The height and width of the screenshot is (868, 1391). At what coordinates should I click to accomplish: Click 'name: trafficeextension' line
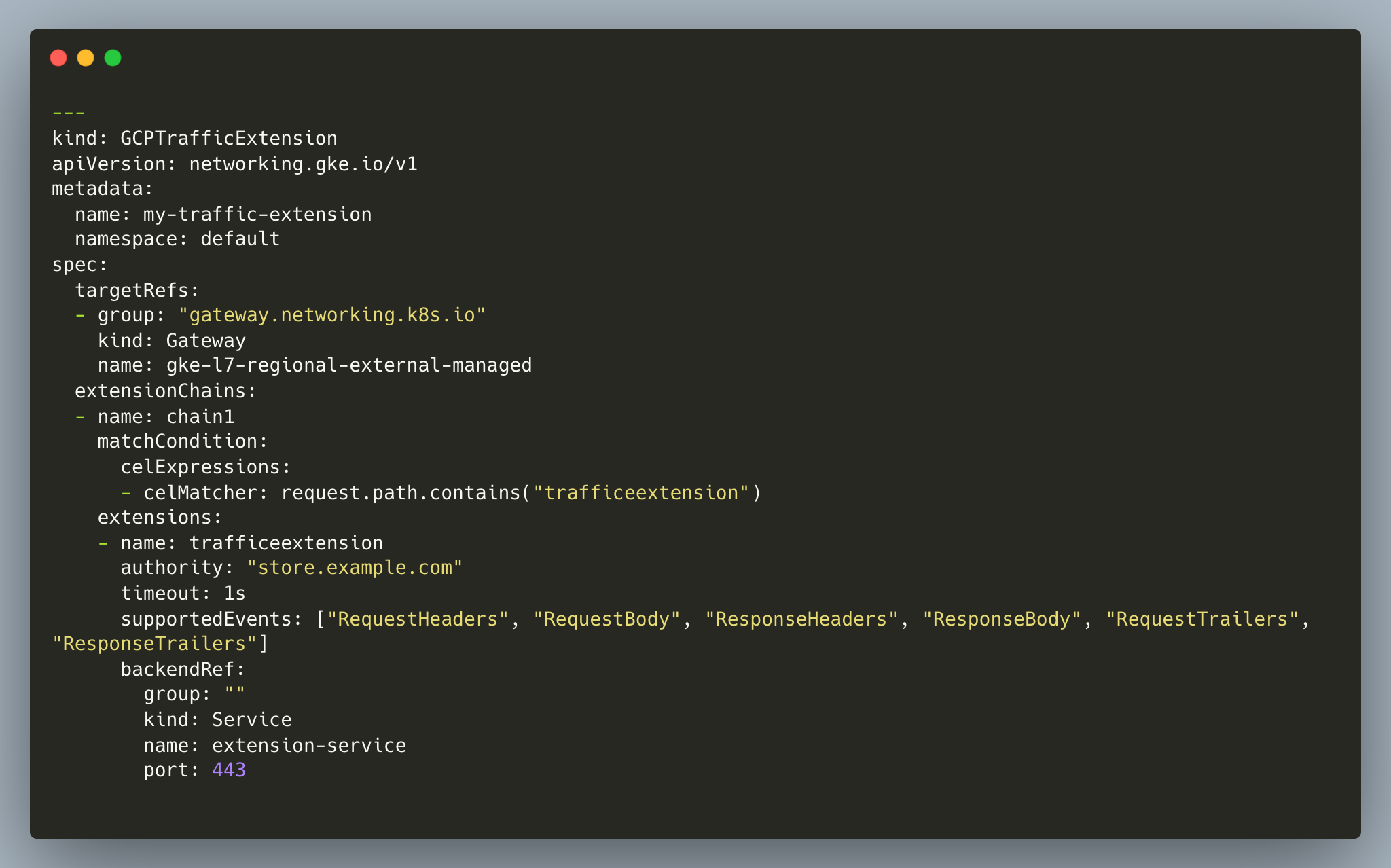click(252, 543)
